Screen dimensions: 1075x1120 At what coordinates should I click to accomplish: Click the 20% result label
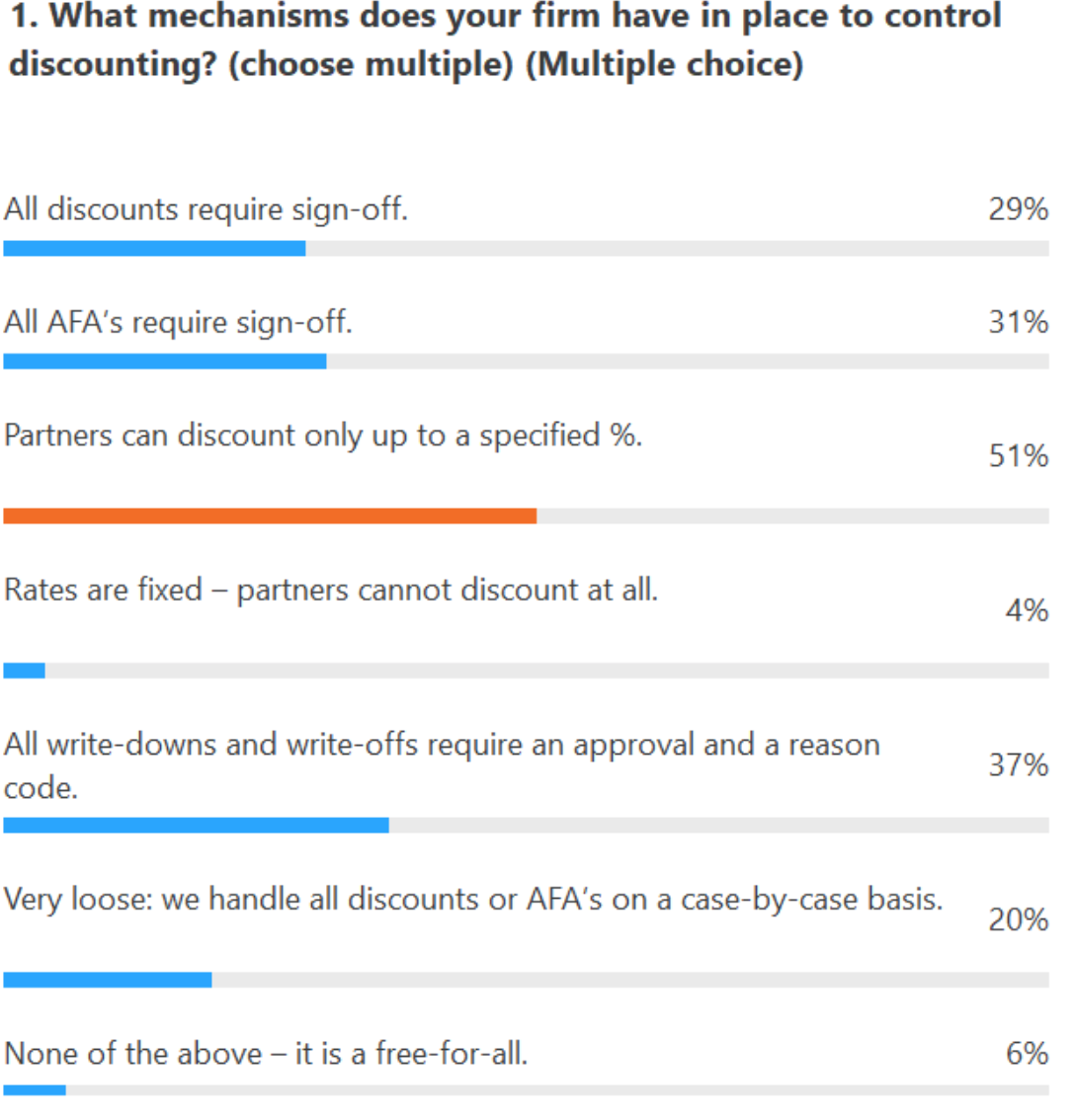coord(1019,920)
